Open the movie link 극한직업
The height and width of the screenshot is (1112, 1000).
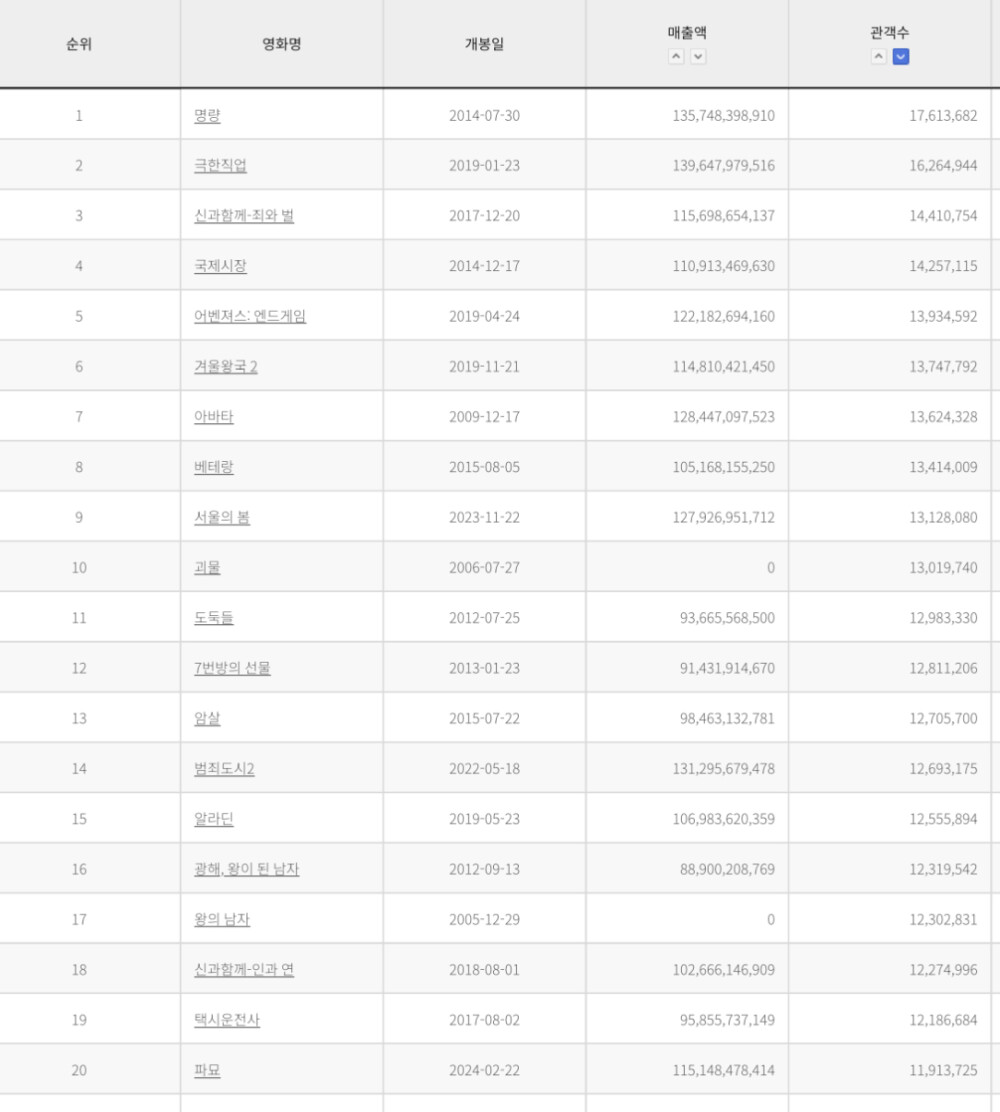(x=220, y=165)
